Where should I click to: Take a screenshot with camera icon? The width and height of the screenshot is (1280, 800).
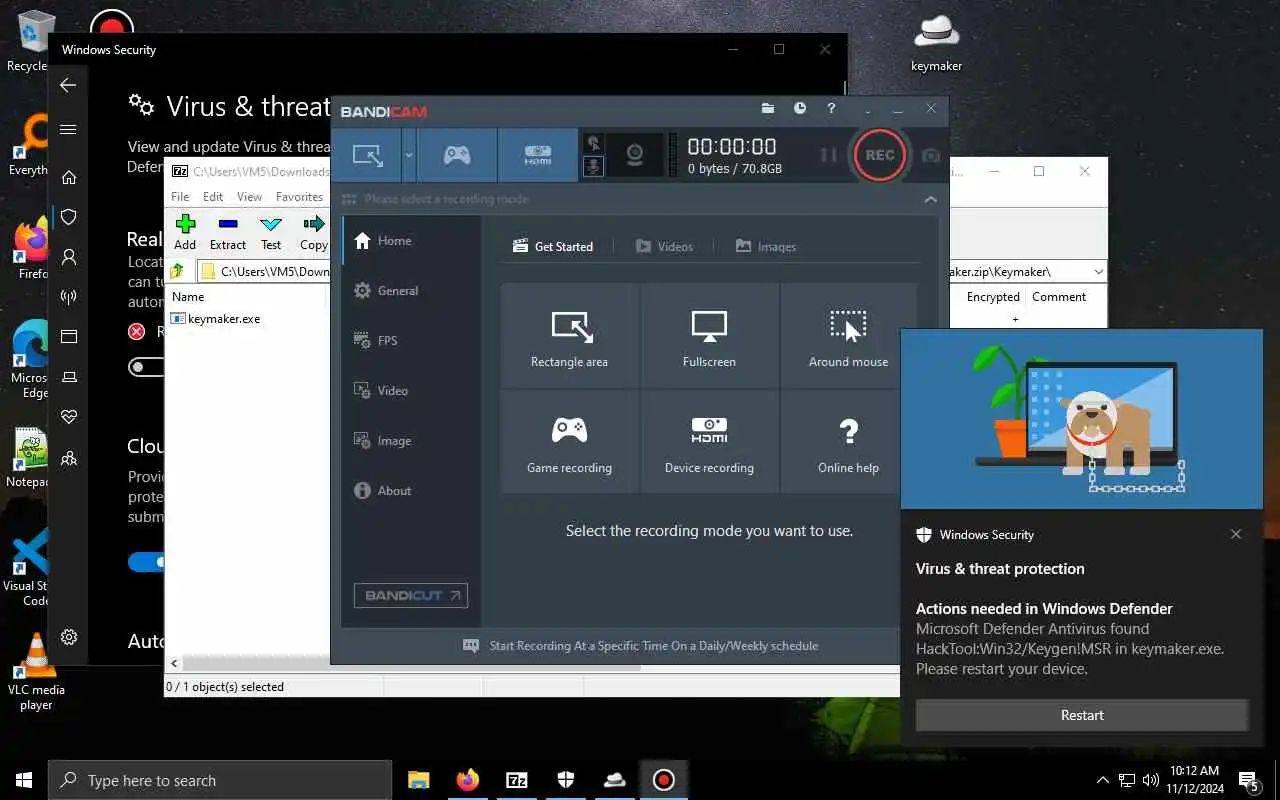[931, 155]
